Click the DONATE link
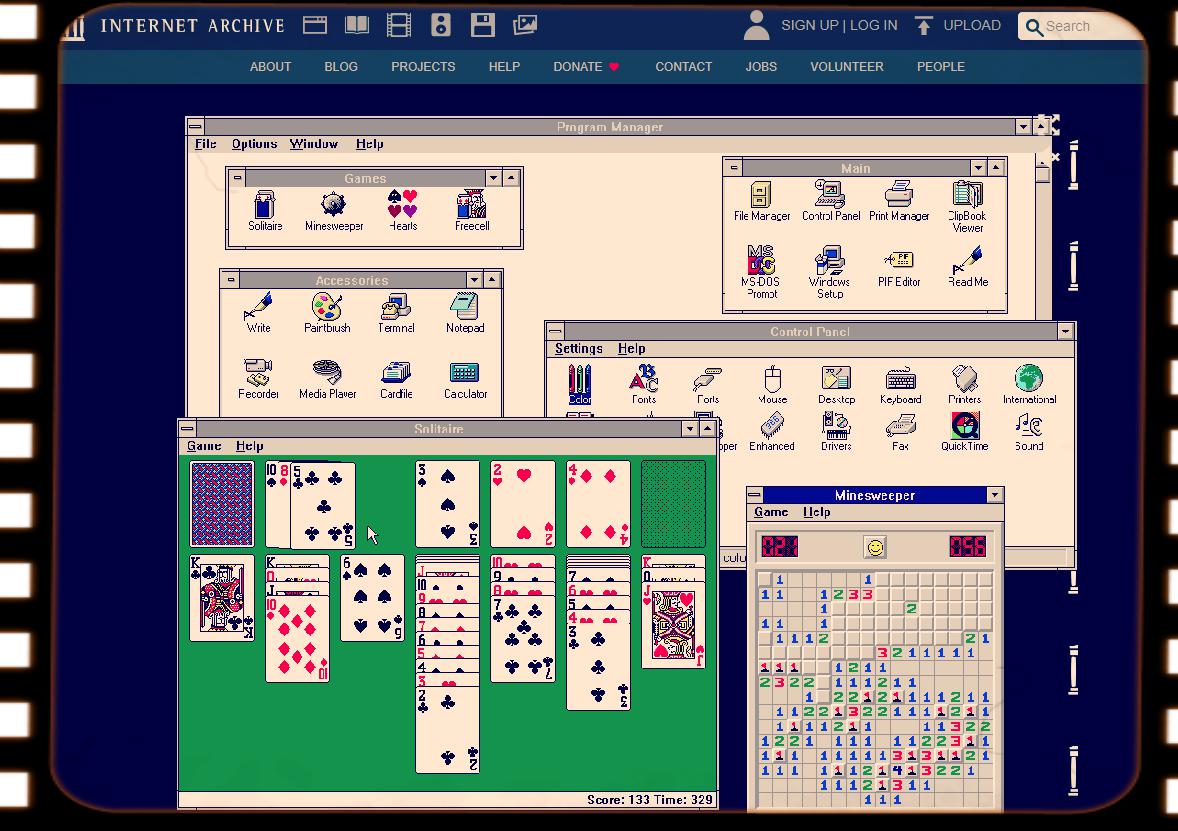 (586, 67)
